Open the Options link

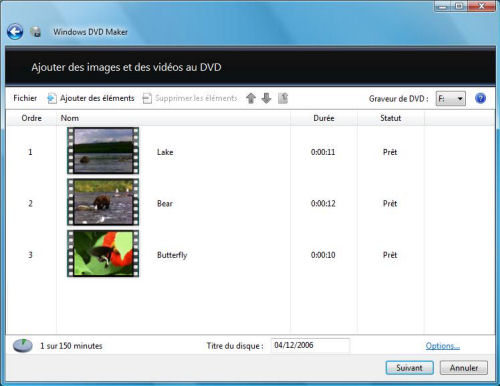(443, 346)
